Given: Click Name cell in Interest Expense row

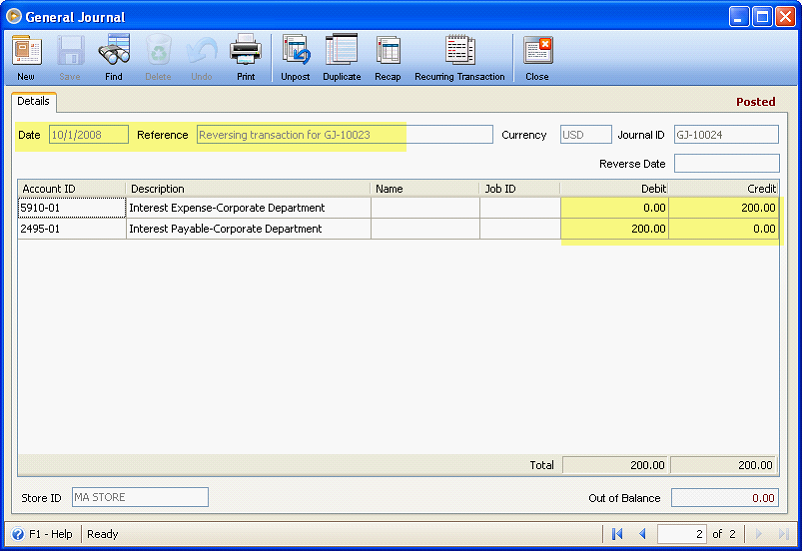Looking at the screenshot, I should (x=425, y=208).
